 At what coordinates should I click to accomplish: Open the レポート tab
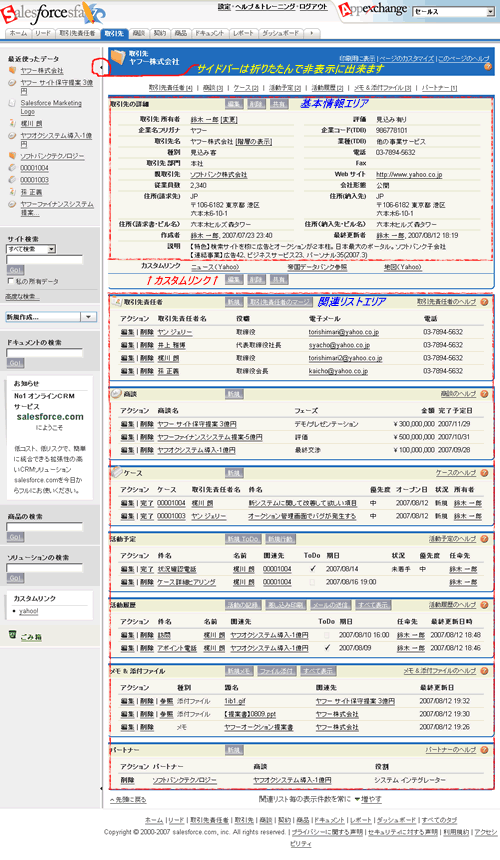point(243,33)
